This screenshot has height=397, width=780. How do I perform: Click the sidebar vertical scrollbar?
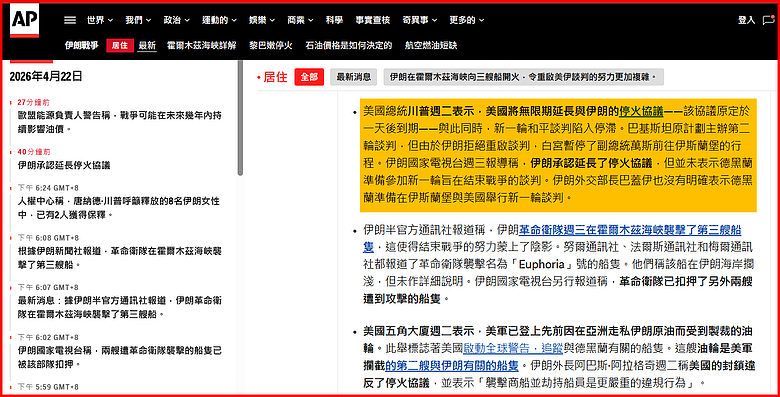[240, 118]
